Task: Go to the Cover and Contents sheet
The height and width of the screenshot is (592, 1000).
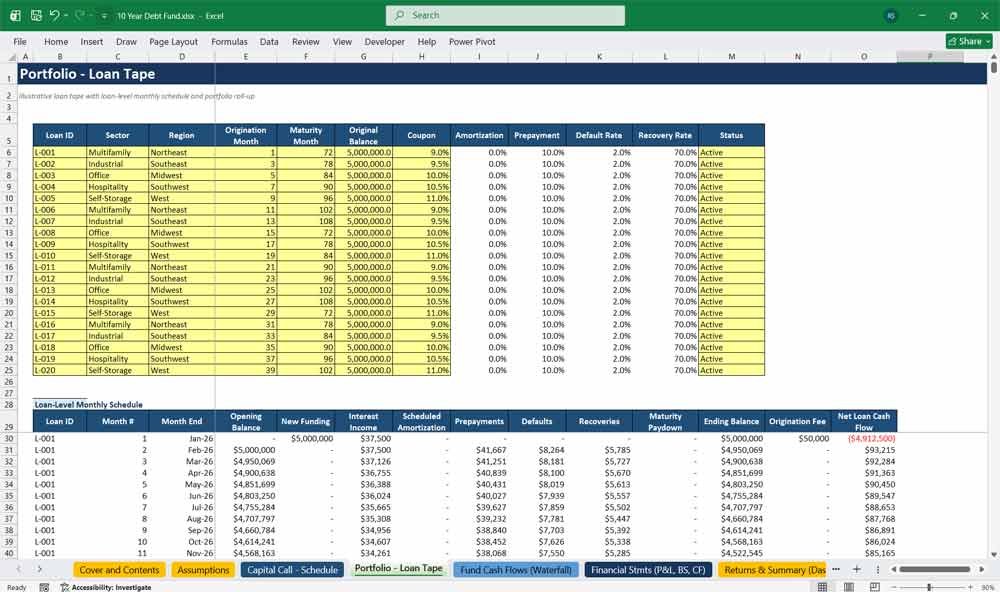Action: point(119,570)
